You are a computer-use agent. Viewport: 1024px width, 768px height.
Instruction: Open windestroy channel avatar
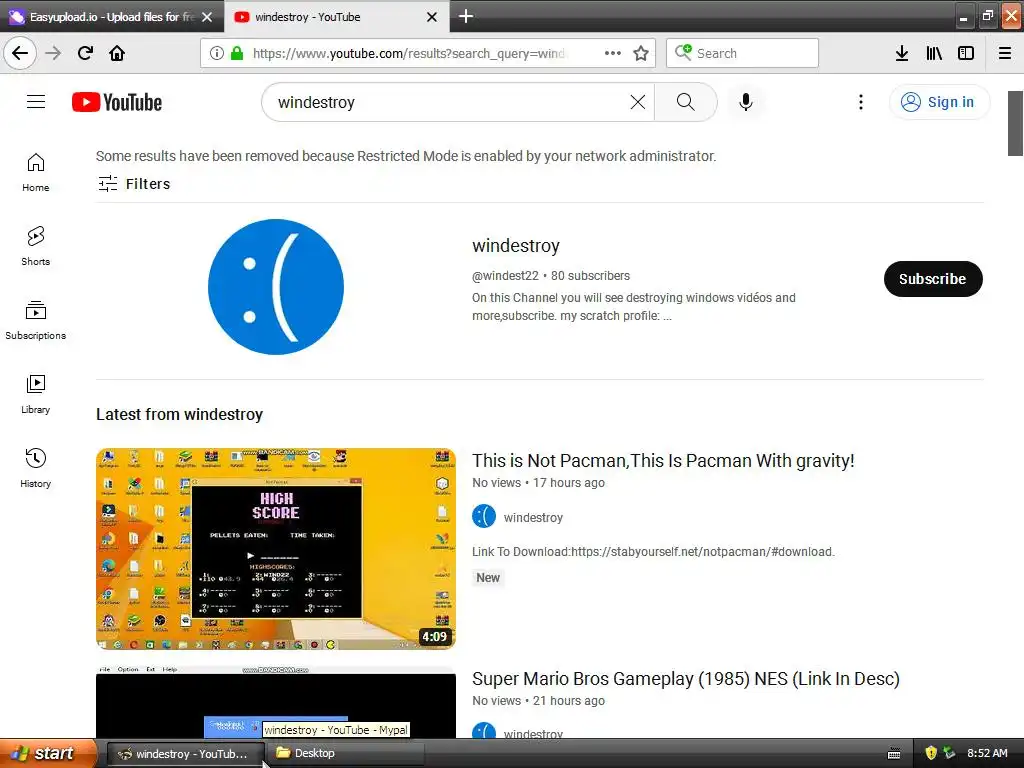[x=276, y=287]
